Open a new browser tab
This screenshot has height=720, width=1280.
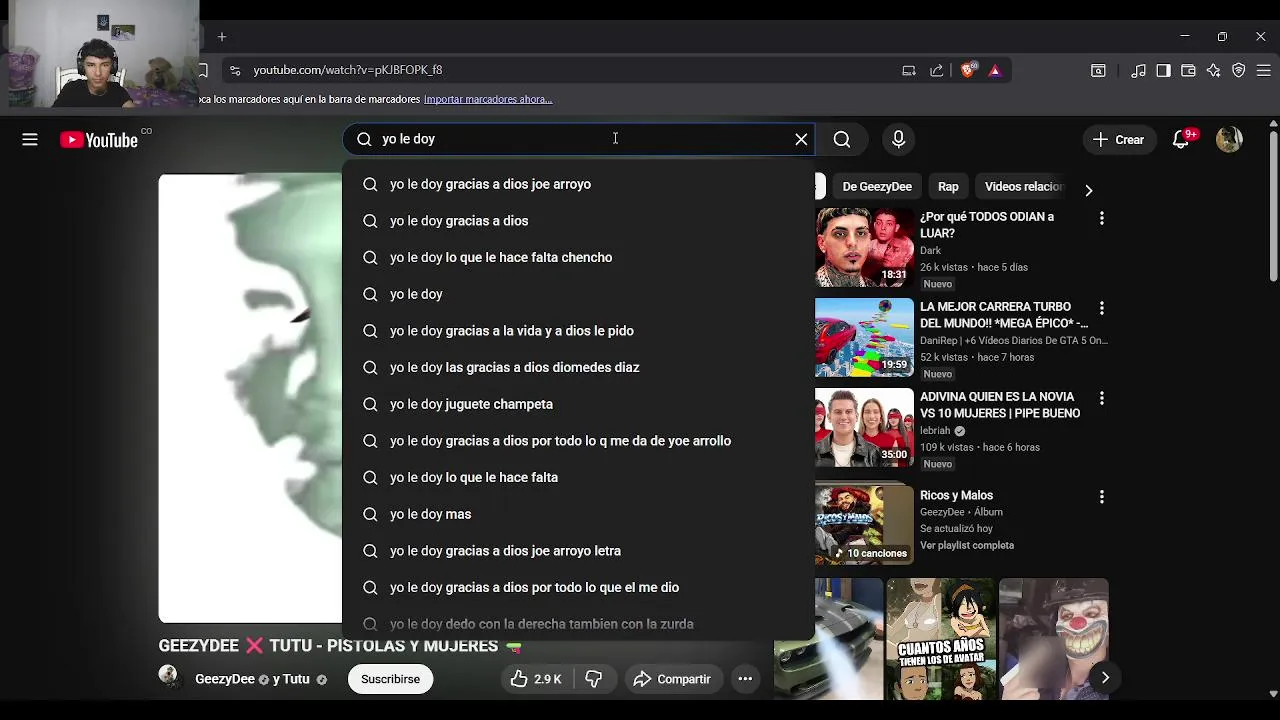click(222, 37)
